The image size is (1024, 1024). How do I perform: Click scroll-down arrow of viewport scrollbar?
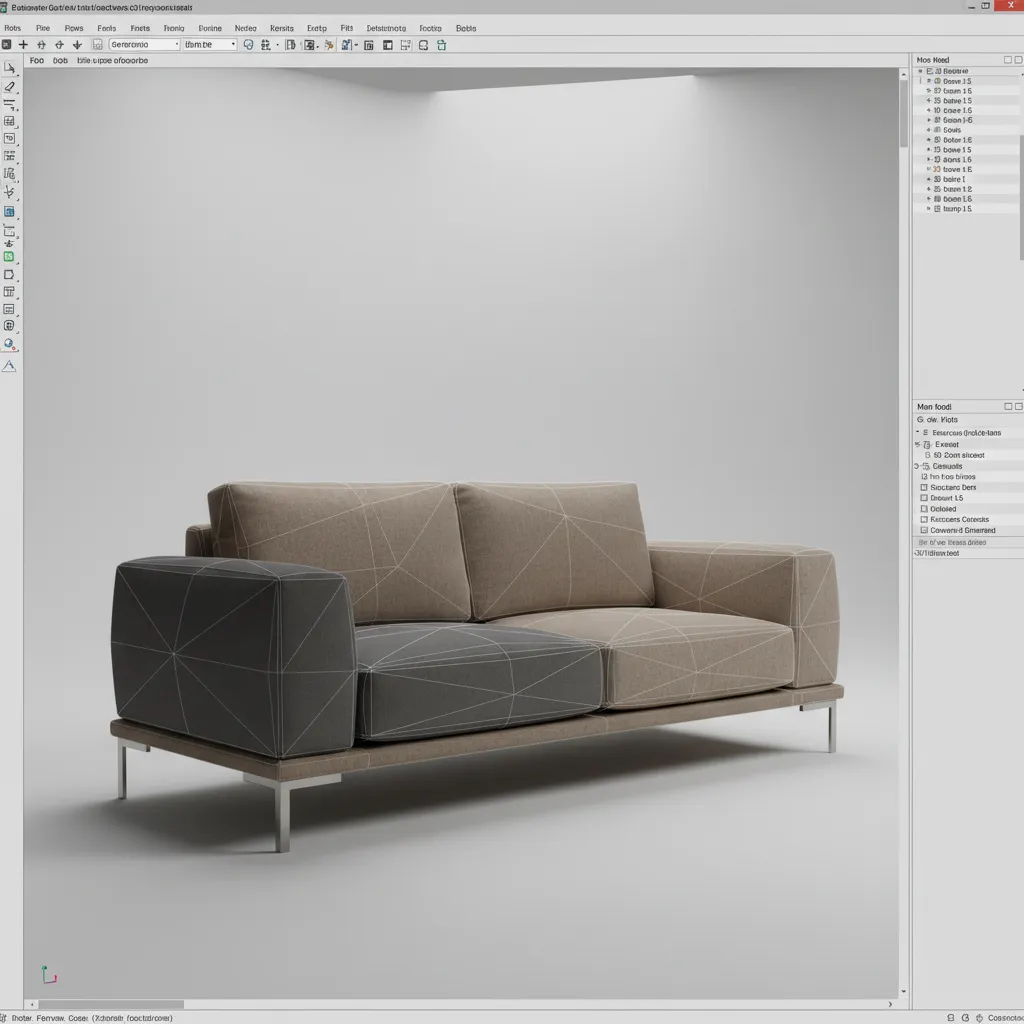pyautogui.click(x=903, y=991)
